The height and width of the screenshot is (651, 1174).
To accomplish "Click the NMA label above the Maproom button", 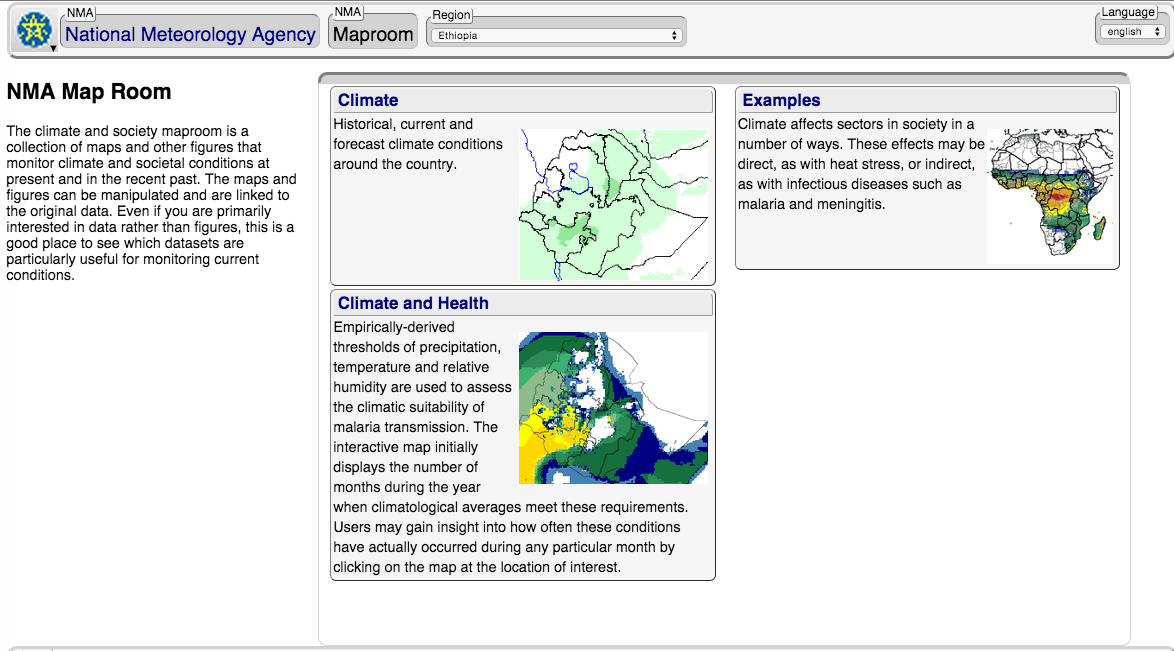I will click(348, 12).
